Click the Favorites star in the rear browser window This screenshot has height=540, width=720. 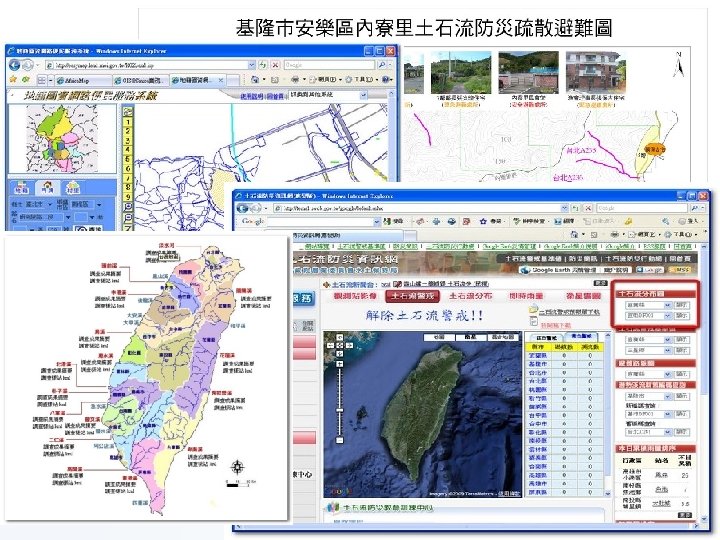pos(13,80)
